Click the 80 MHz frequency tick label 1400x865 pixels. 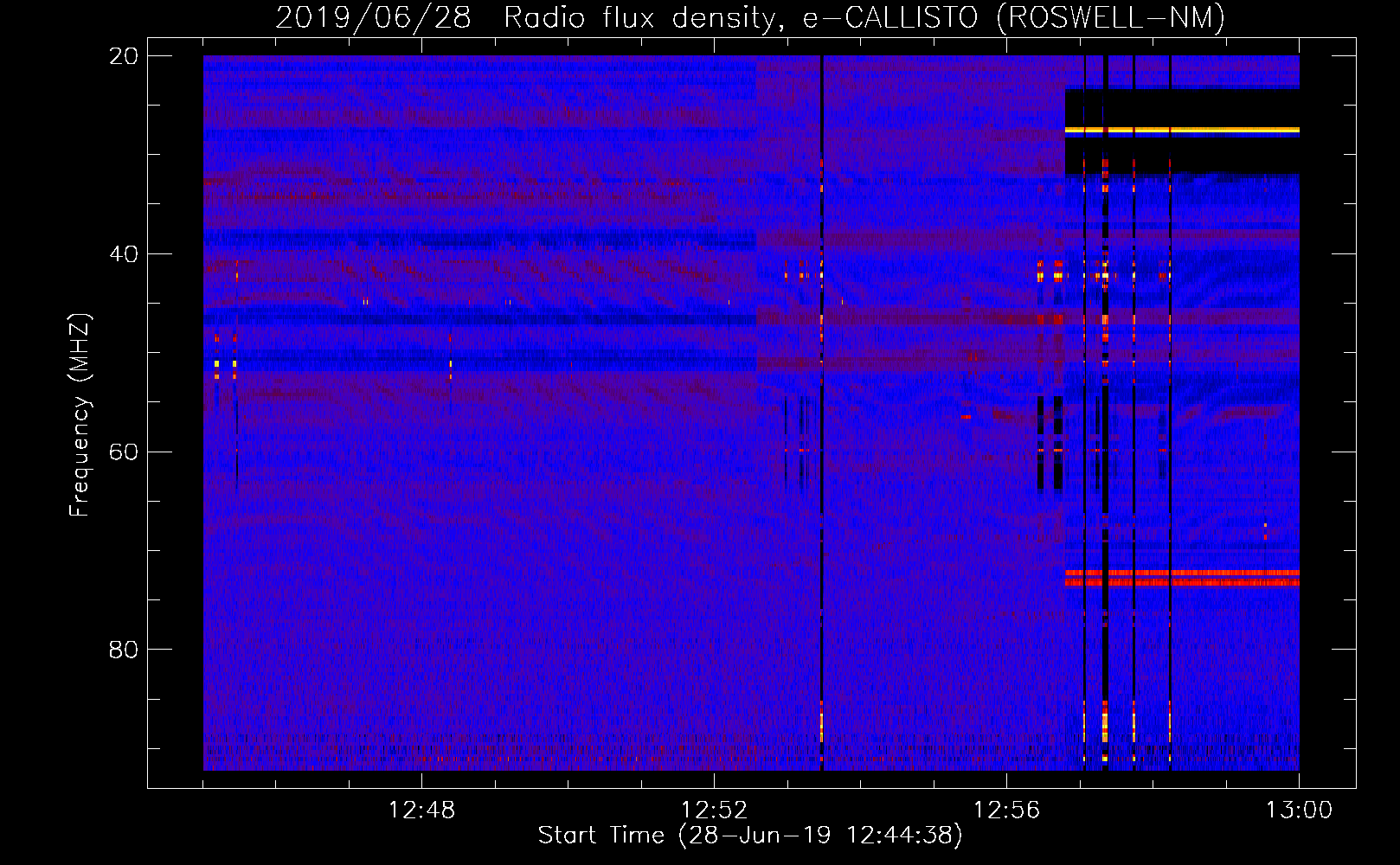[x=124, y=649]
